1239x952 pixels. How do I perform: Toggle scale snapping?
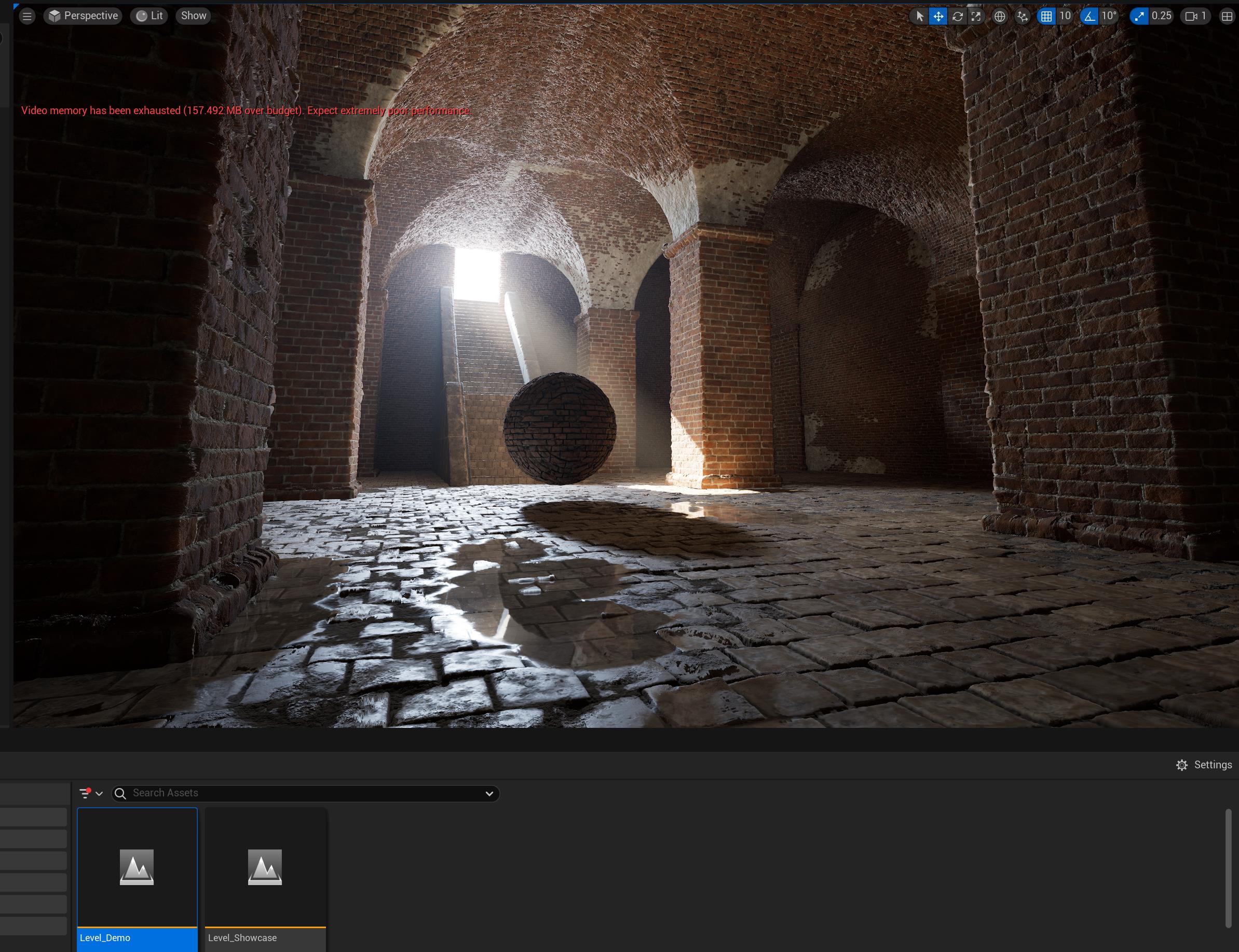click(x=1139, y=17)
